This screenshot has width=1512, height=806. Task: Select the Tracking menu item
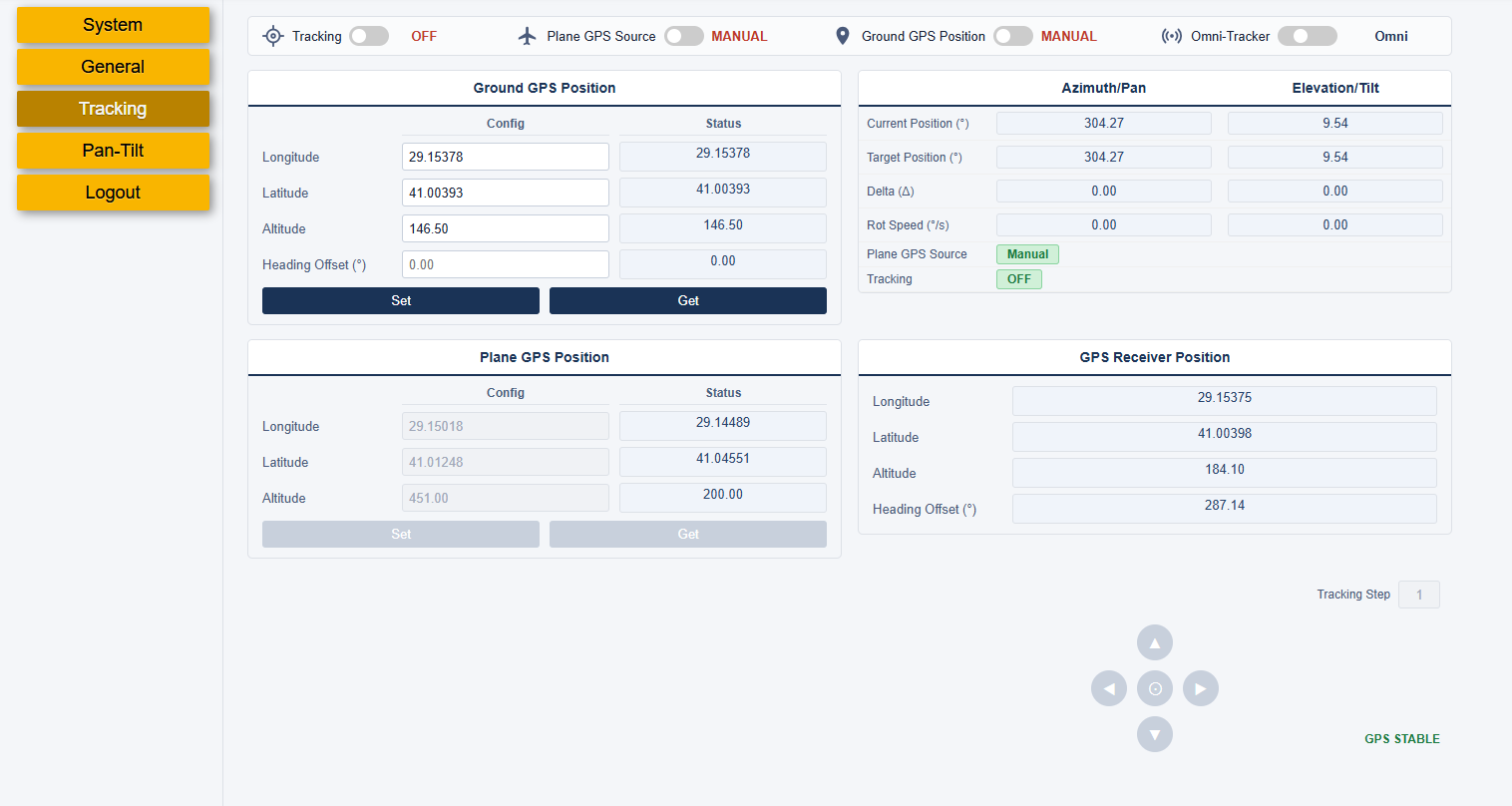click(x=113, y=109)
